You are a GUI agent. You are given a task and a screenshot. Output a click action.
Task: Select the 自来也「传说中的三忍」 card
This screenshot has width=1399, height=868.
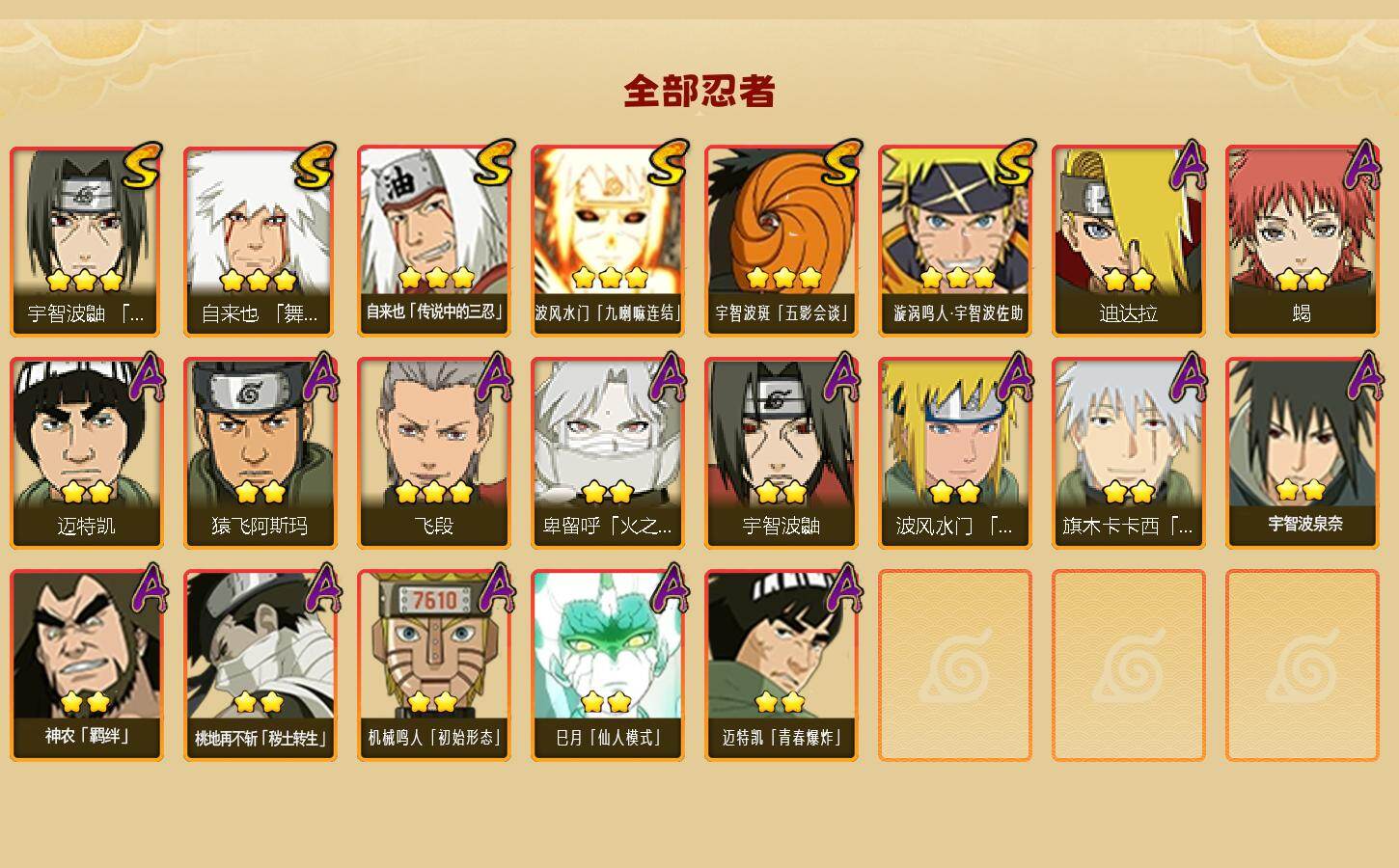pos(433,241)
